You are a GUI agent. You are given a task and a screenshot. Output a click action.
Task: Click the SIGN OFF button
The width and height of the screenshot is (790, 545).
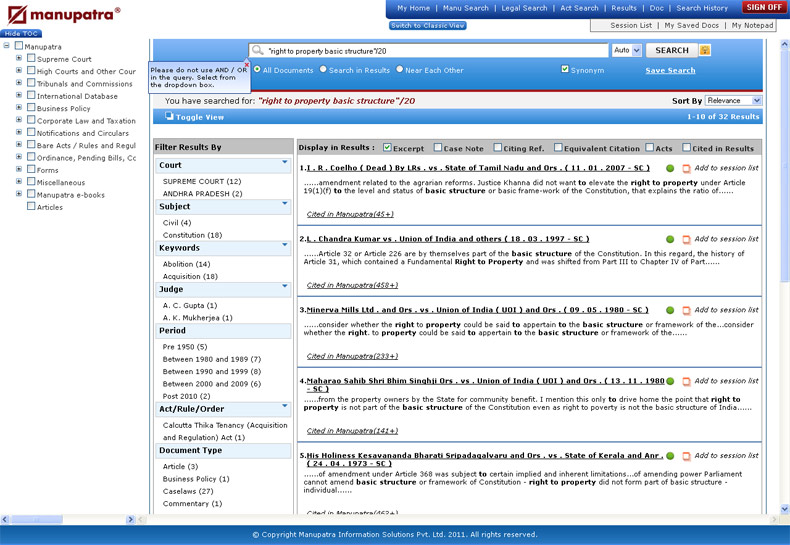764,7
